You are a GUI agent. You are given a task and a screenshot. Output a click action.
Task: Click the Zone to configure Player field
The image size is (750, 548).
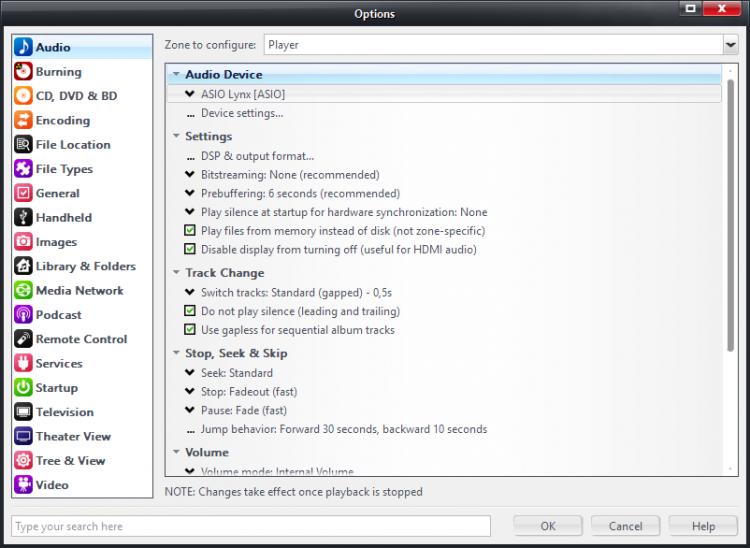point(493,45)
